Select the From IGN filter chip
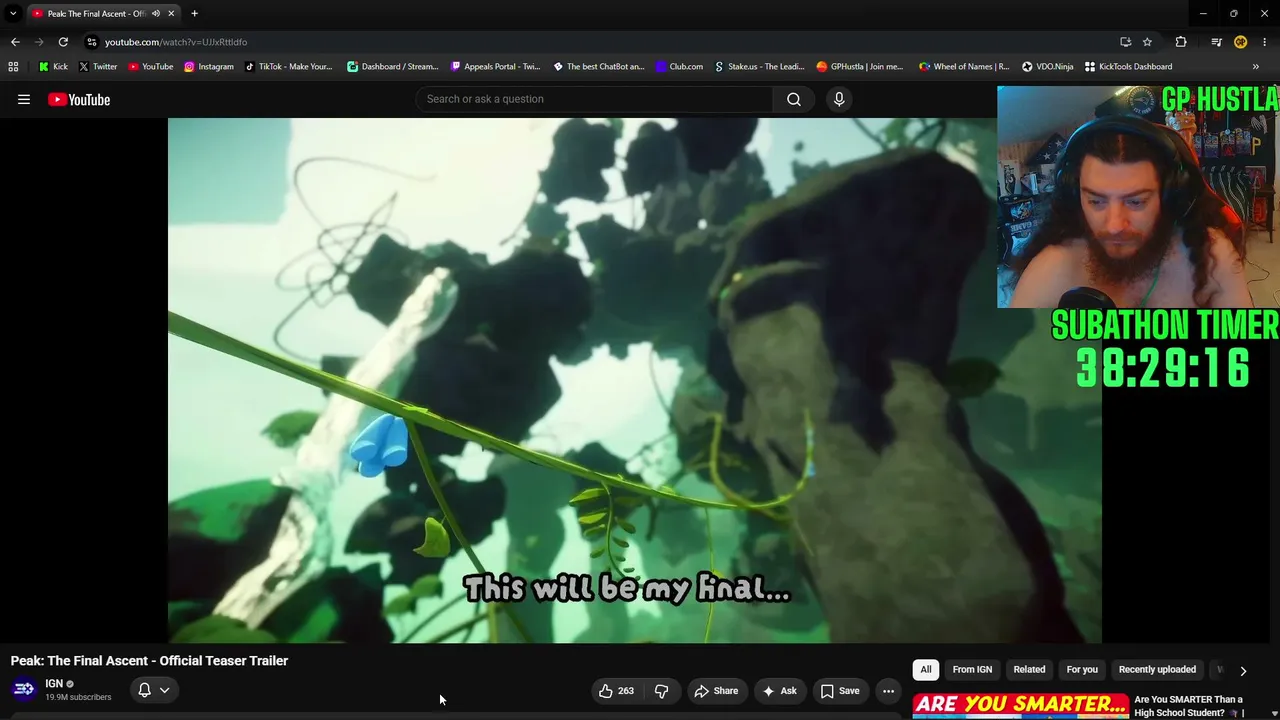1280x720 pixels. coord(972,670)
